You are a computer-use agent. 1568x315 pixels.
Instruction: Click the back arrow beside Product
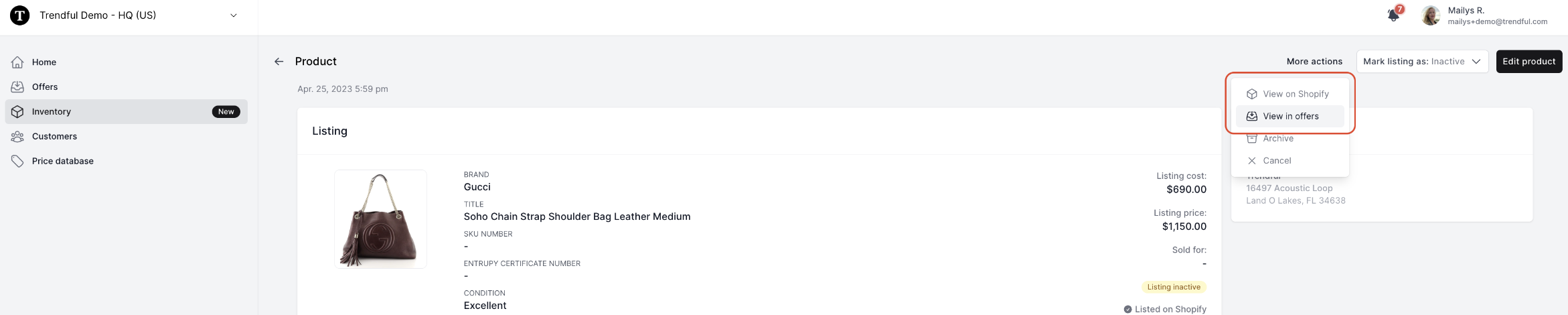279,62
